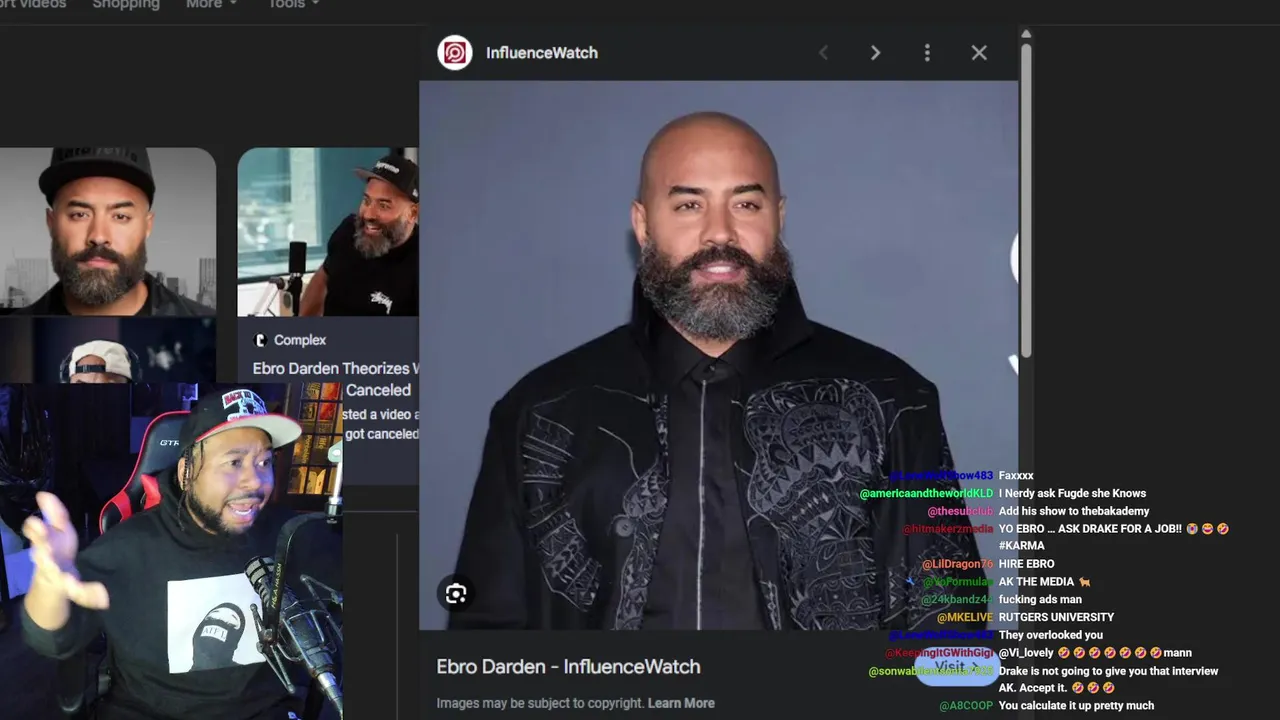Click the preview panel scrollbar thumb

point(1025,198)
